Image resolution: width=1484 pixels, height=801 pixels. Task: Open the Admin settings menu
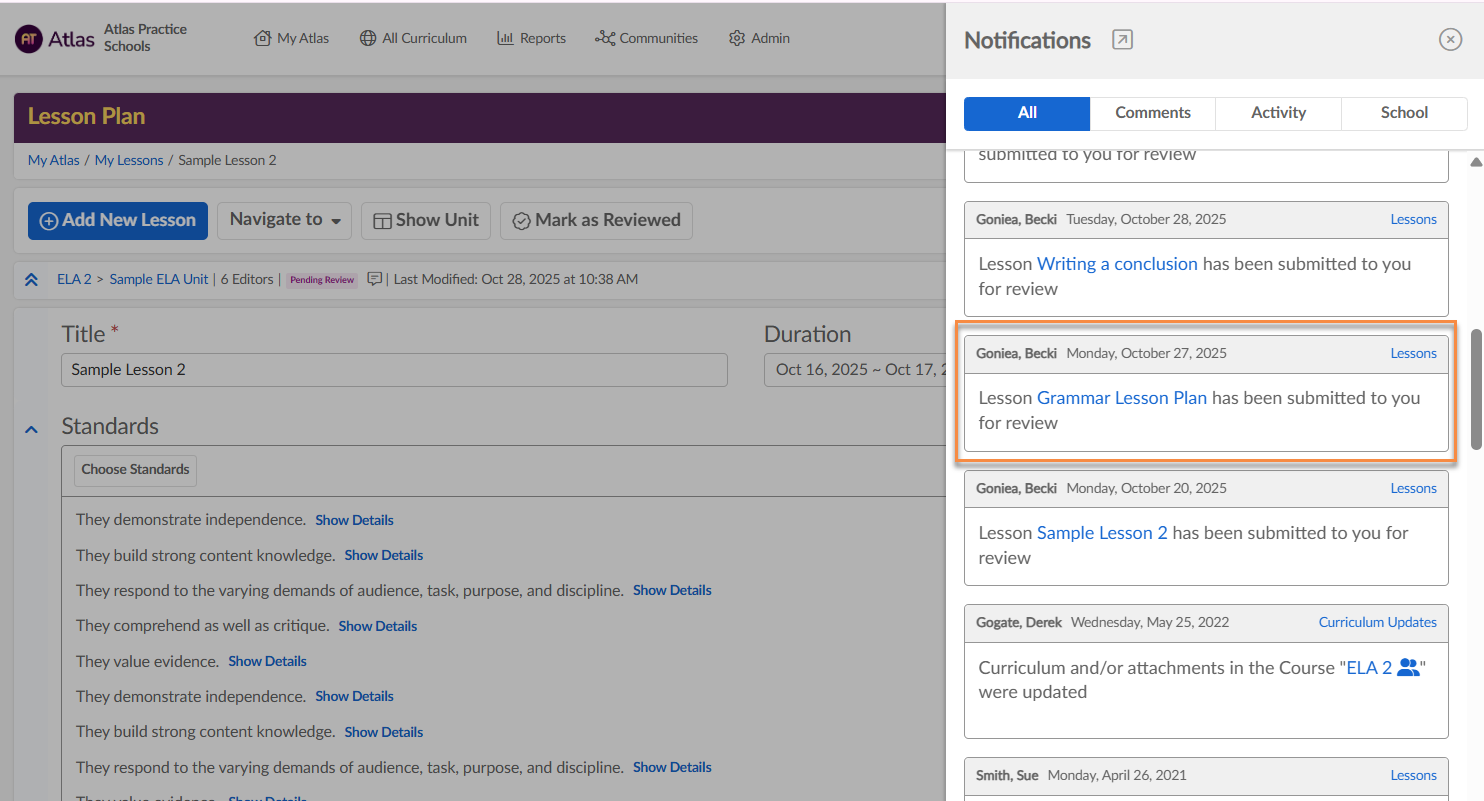(x=759, y=38)
